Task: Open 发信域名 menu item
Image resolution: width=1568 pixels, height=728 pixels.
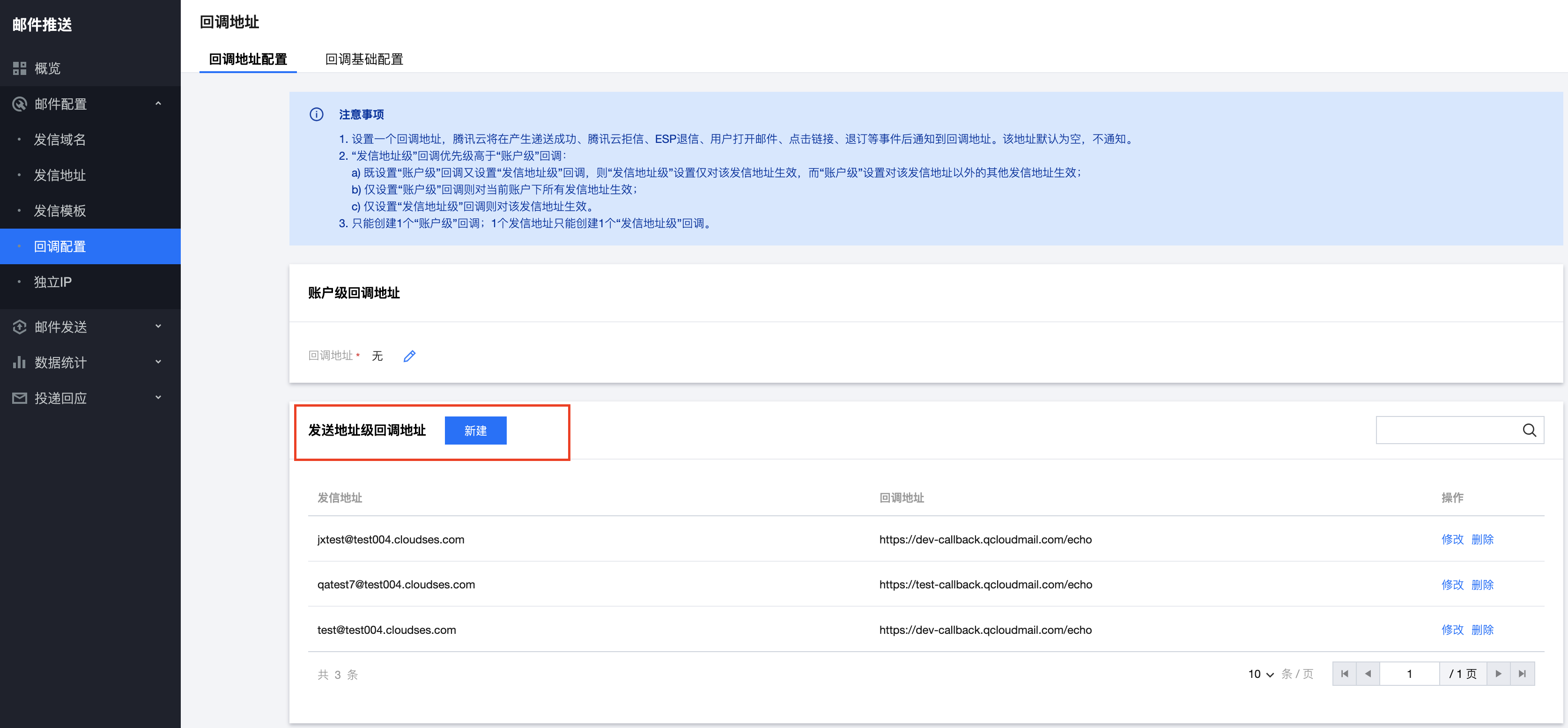Action: [x=90, y=140]
